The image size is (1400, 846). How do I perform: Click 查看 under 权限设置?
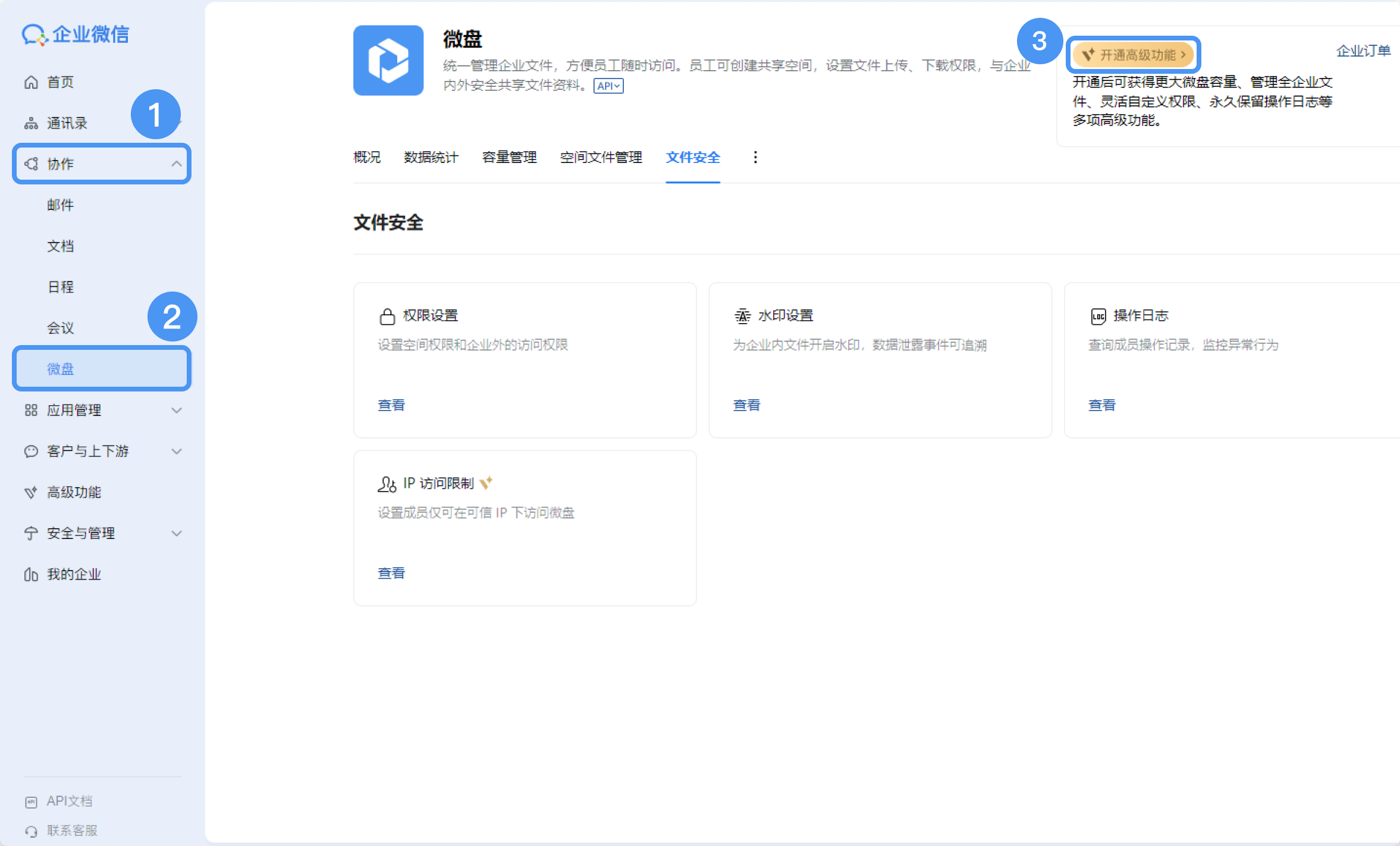point(391,405)
